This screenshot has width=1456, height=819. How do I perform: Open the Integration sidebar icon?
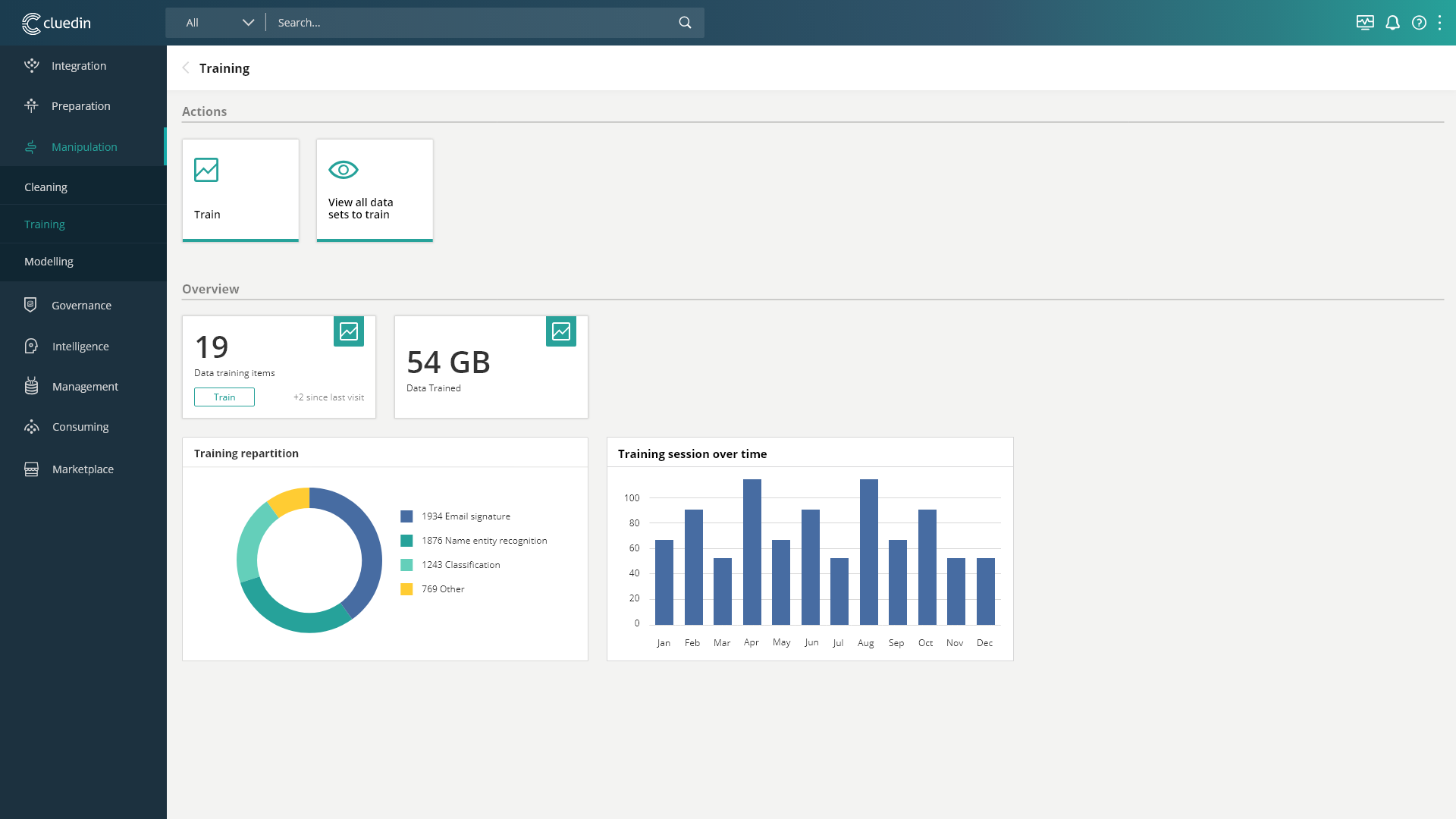tap(31, 65)
